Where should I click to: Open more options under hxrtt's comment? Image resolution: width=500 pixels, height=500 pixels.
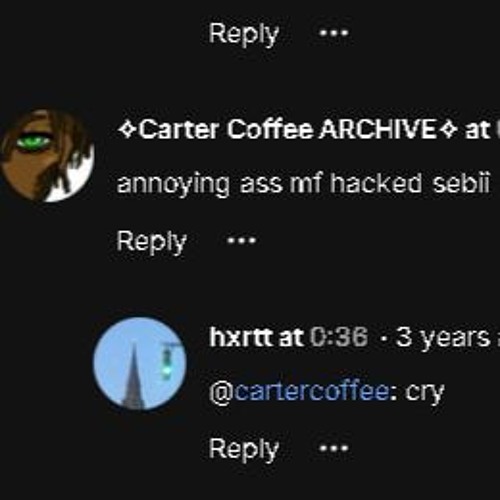(x=334, y=448)
